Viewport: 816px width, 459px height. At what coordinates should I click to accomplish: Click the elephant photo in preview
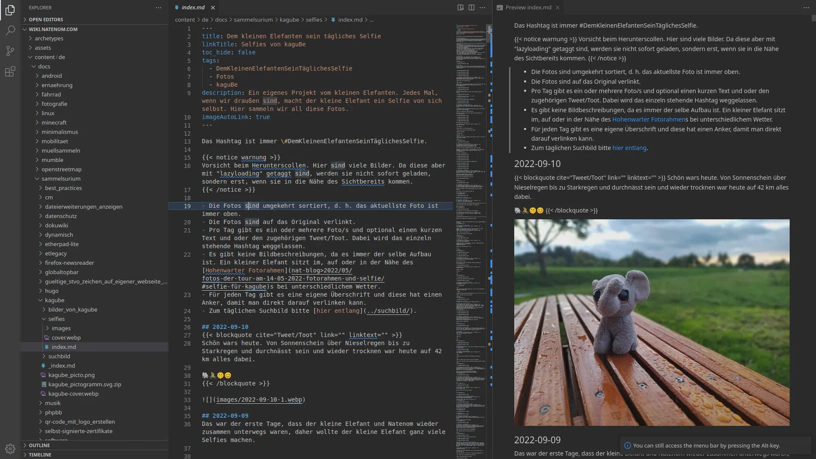coord(652,323)
